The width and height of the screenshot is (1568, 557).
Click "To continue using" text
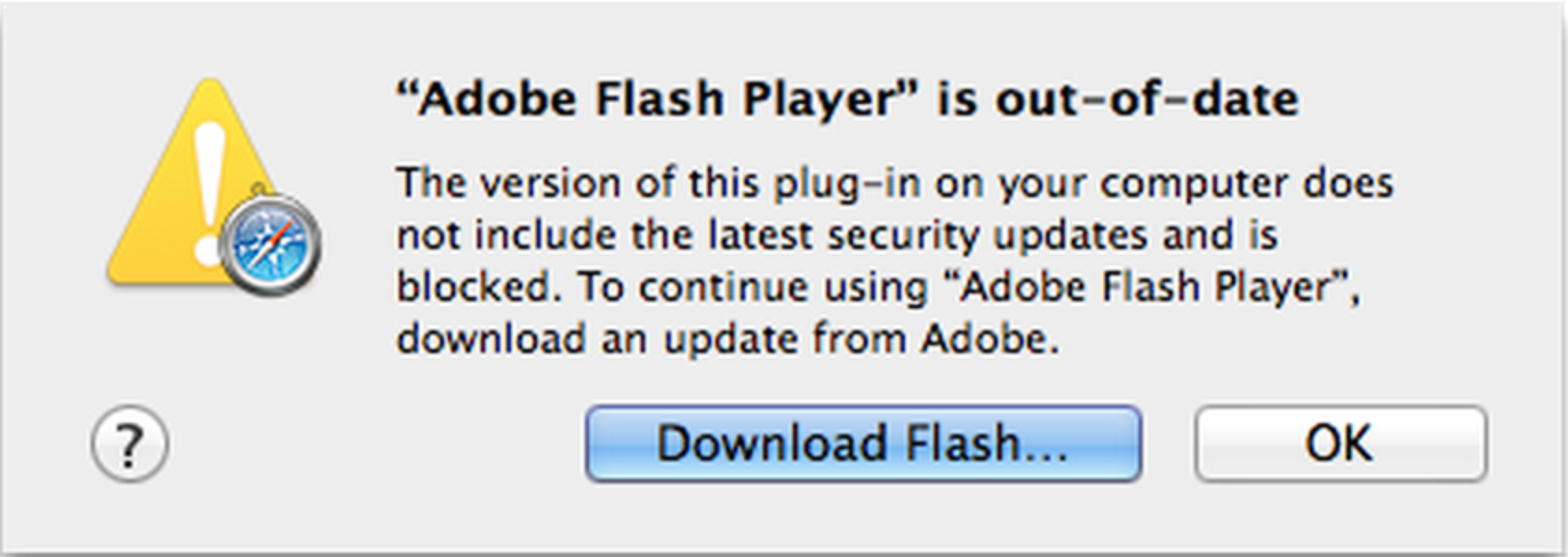pyautogui.click(x=754, y=287)
